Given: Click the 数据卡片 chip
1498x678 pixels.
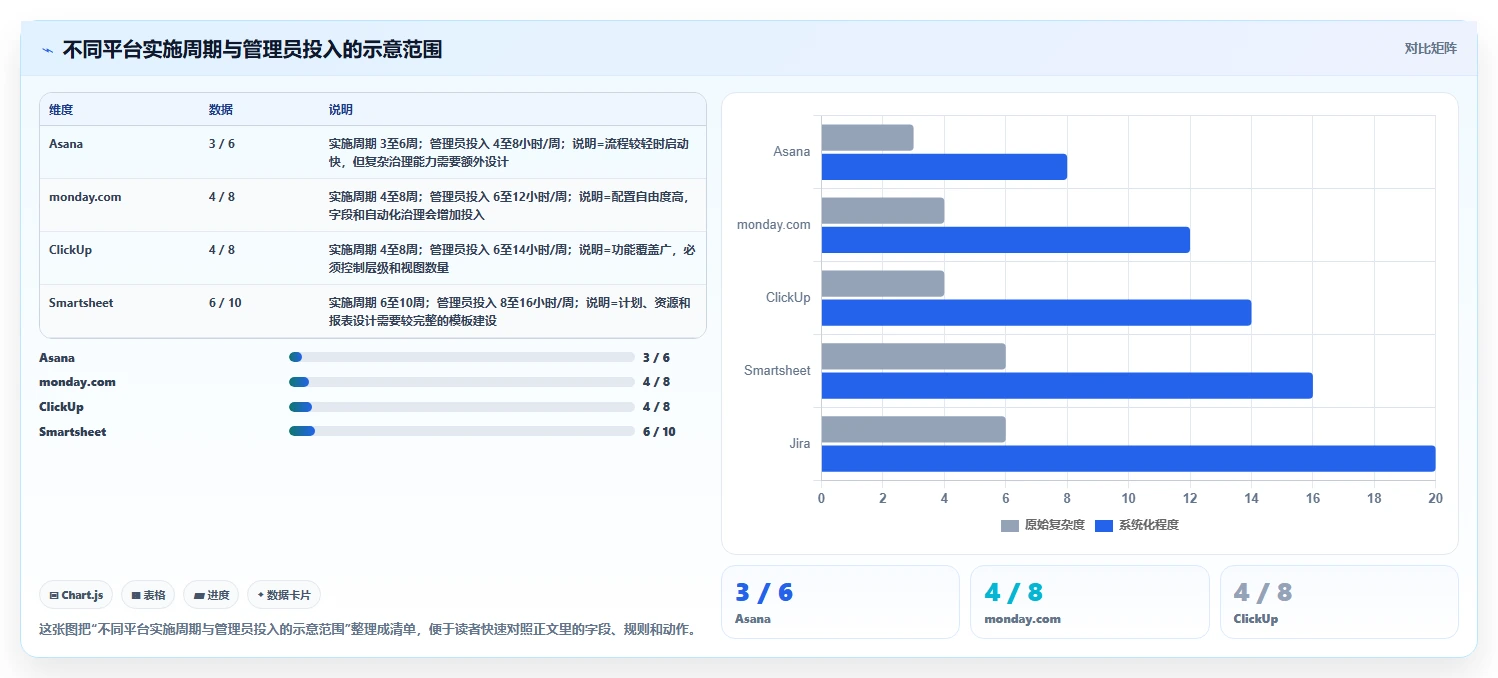Looking at the screenshot, I should [284, 595].
